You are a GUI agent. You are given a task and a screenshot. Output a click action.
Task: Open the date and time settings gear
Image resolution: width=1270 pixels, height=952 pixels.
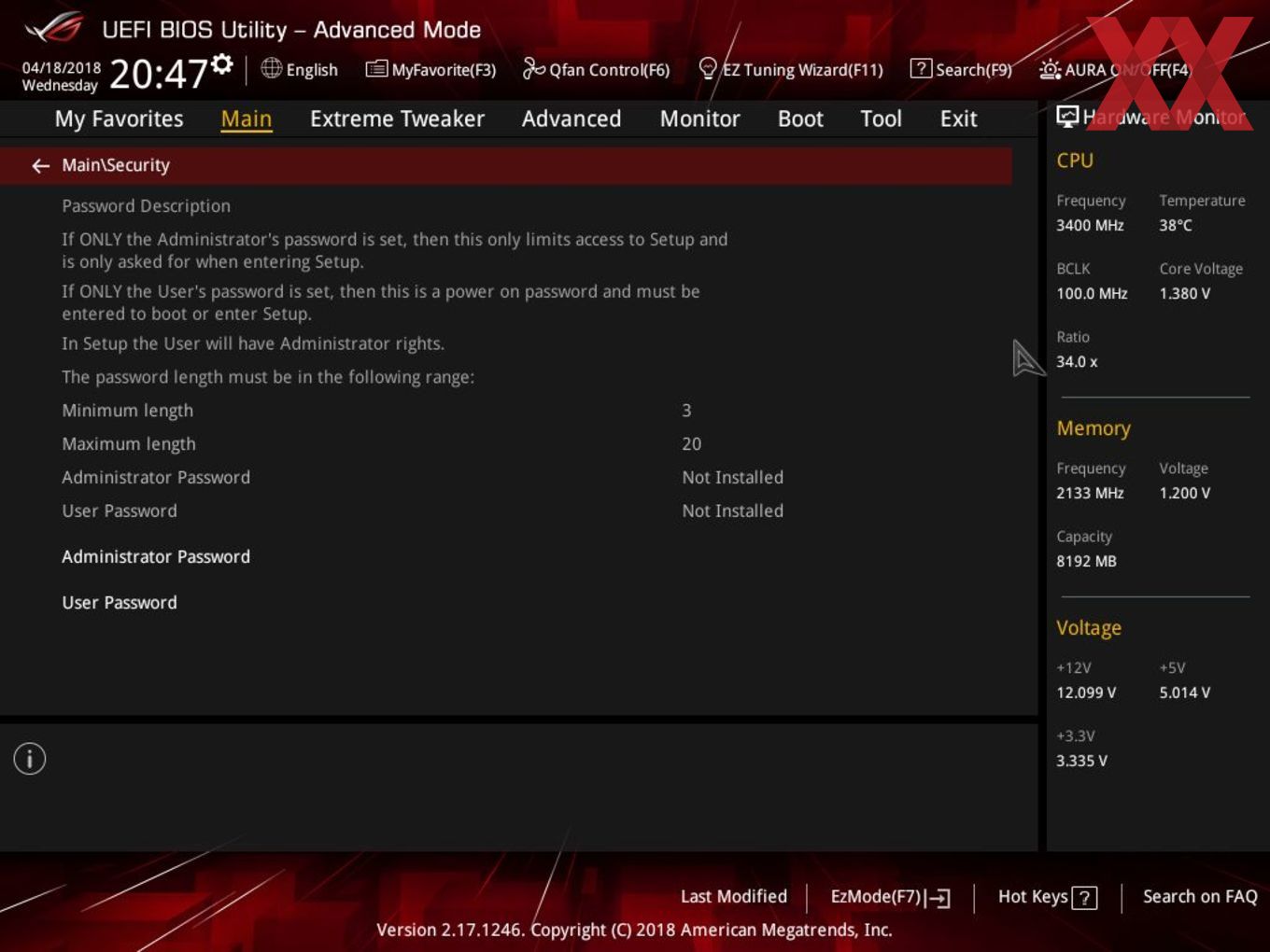tap(222, 64)
